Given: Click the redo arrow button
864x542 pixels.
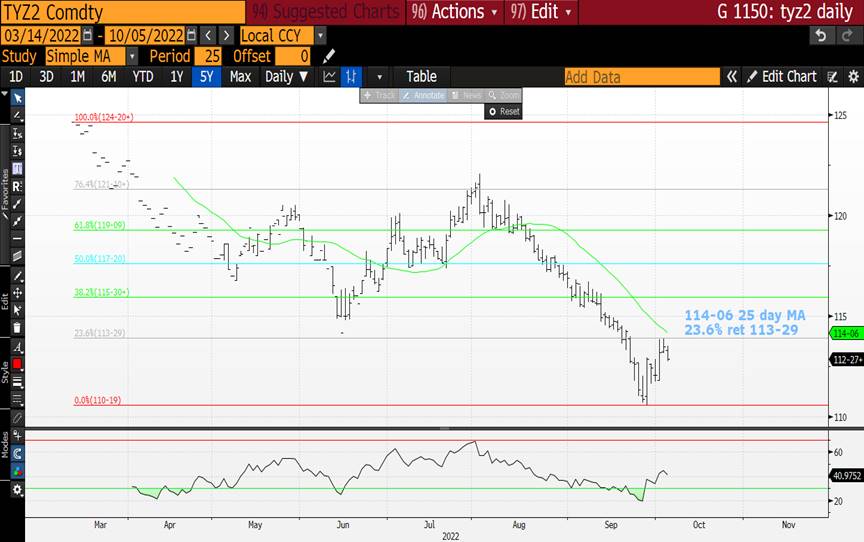Looking at the screenshot, I should (847, 36).
